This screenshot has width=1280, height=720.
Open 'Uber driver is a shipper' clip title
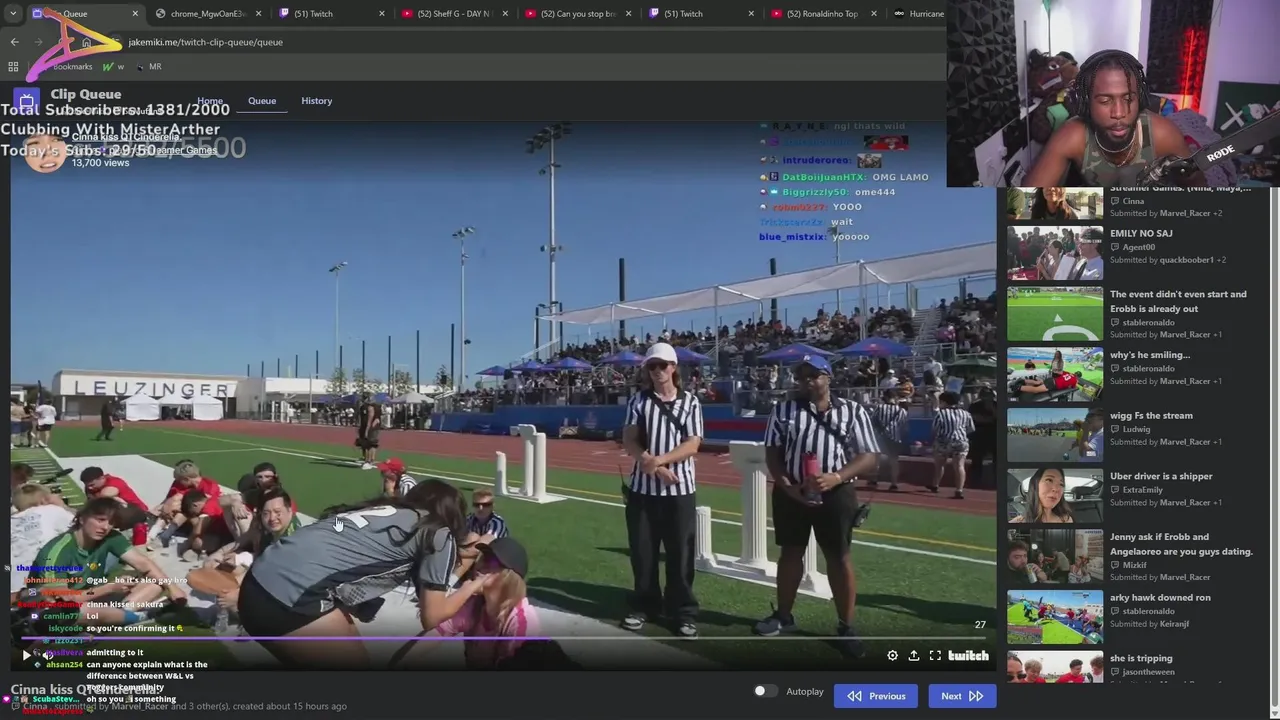[x=1161, y=477]
